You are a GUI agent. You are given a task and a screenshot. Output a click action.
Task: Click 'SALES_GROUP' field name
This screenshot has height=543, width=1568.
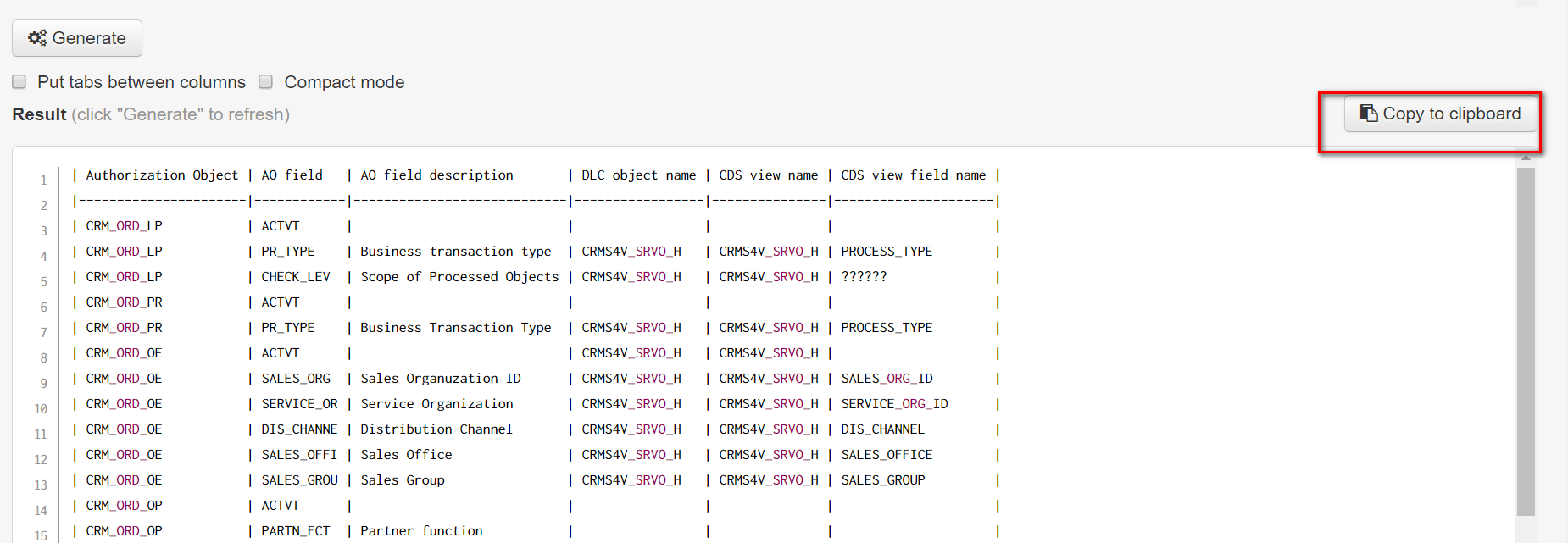point(882,480)
